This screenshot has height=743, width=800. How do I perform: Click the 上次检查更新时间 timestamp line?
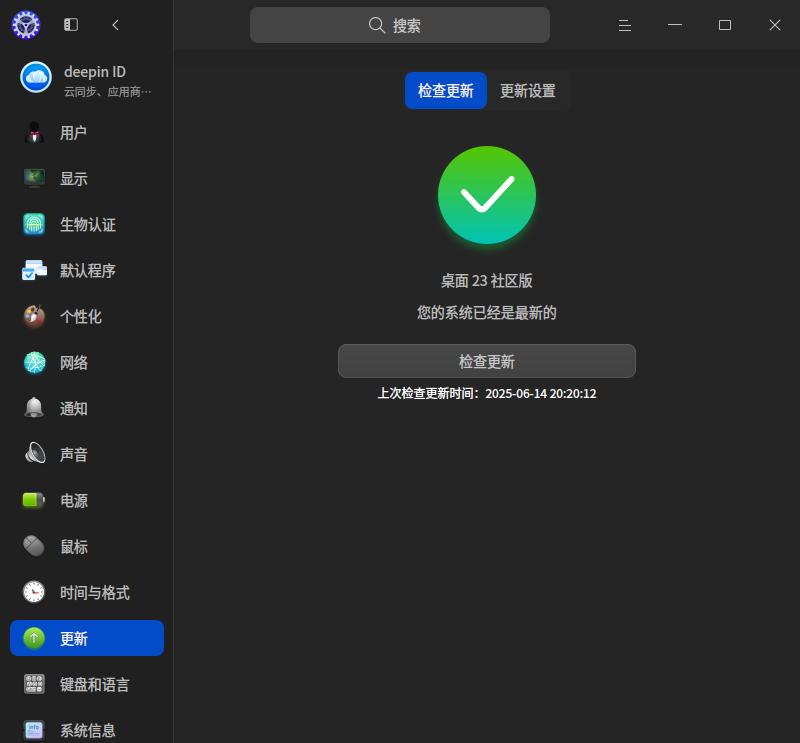(487, 393)
